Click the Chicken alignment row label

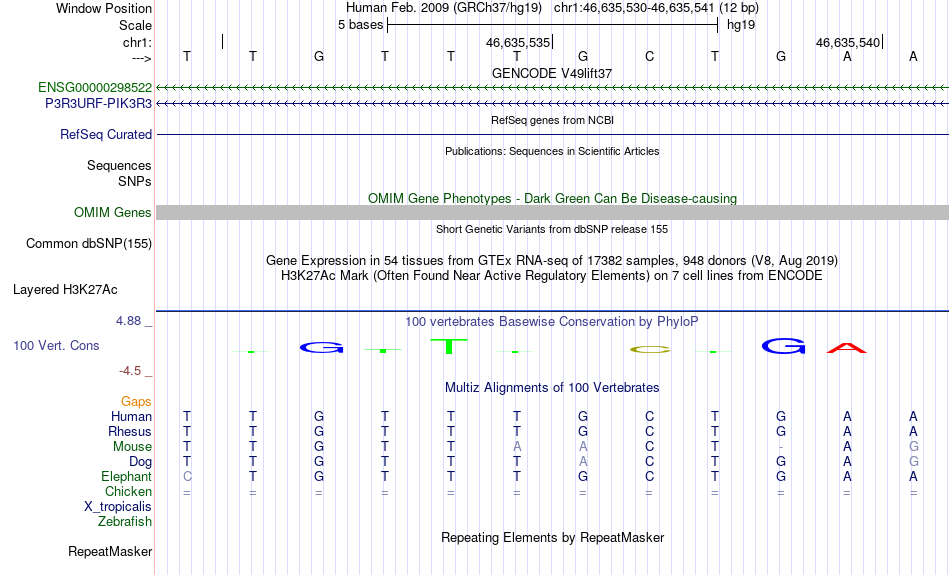[x=128, y=491]
